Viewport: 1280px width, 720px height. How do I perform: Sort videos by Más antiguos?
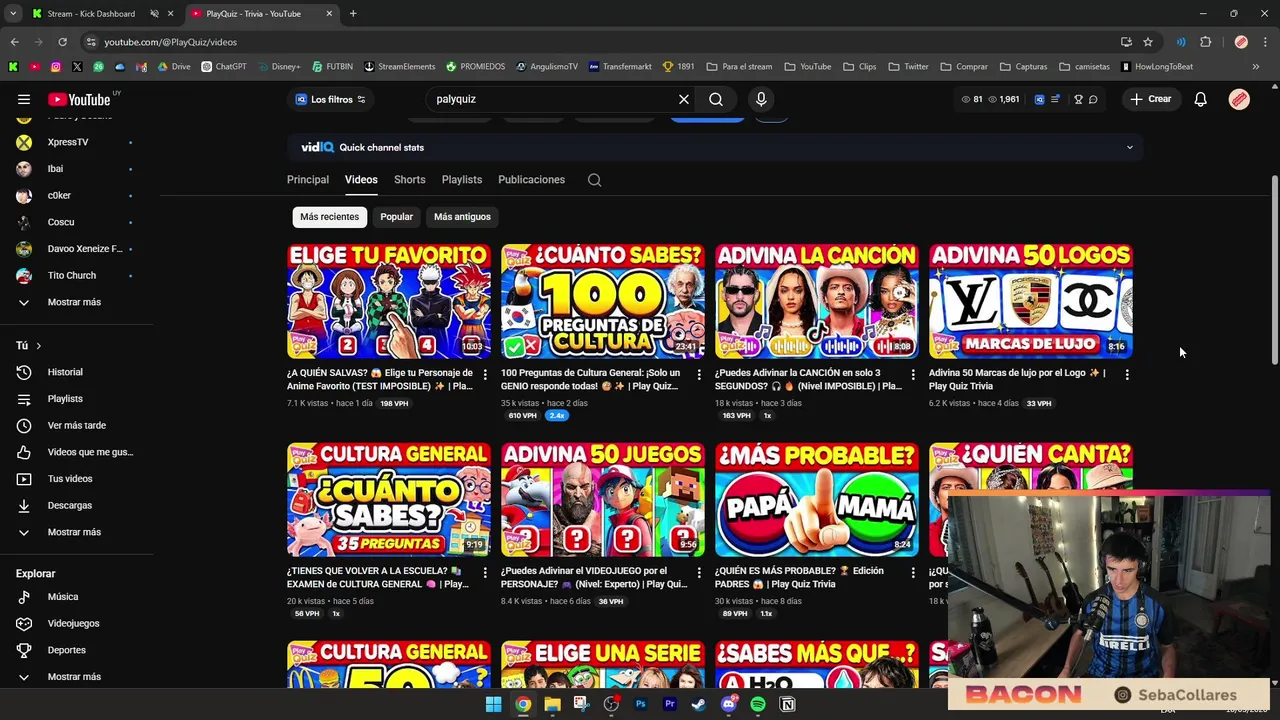tap(462, 217)
